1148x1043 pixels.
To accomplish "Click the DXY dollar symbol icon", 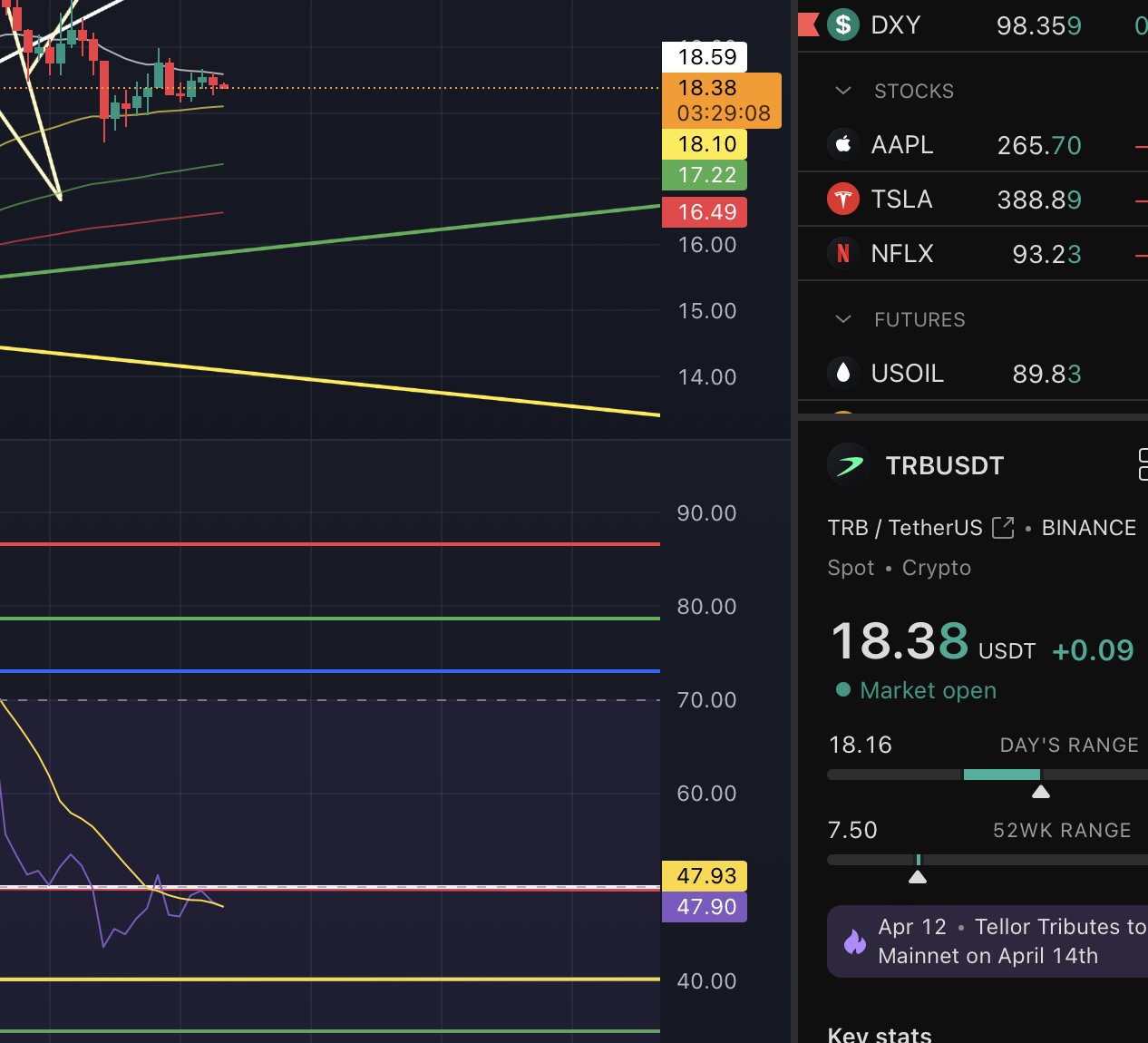I will [843, 24].
